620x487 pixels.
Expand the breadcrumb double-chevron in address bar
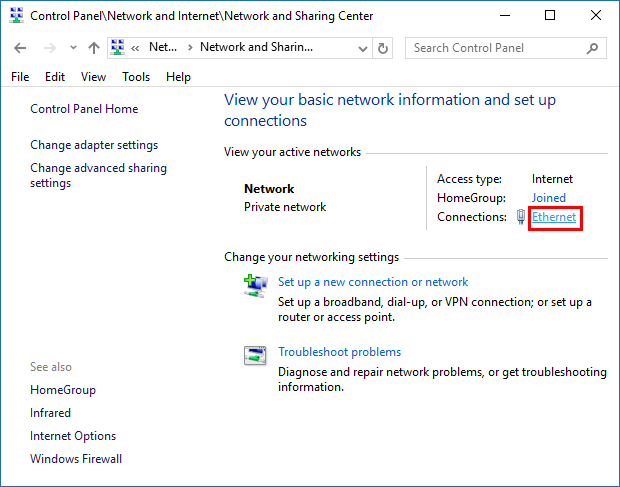[x=135, y=47]
